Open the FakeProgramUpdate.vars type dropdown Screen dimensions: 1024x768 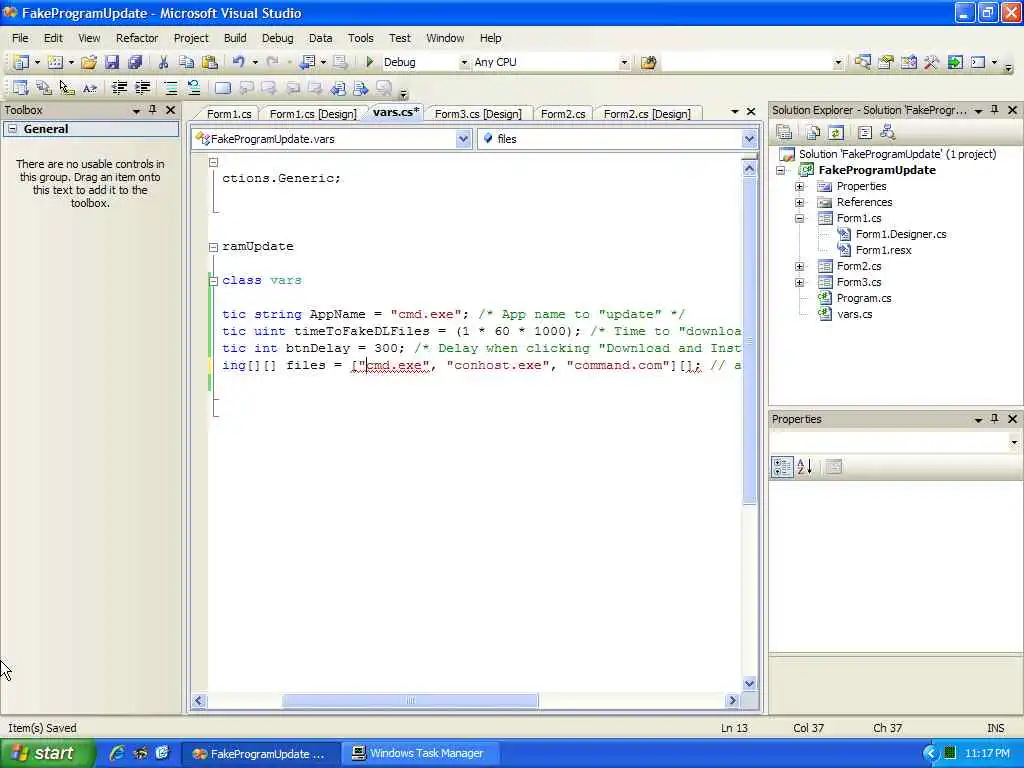(x=463, y=138)
